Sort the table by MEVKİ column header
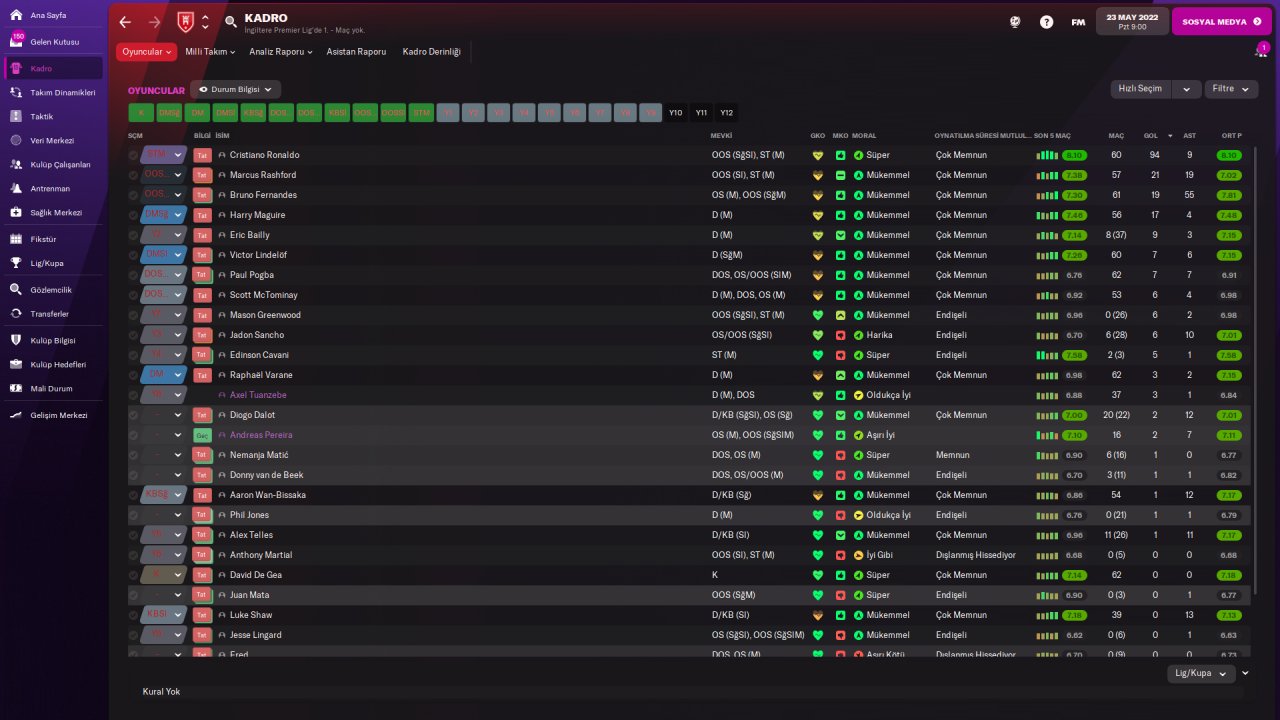Viewport: 1280px width, 720px height. [x=721, y=135]
